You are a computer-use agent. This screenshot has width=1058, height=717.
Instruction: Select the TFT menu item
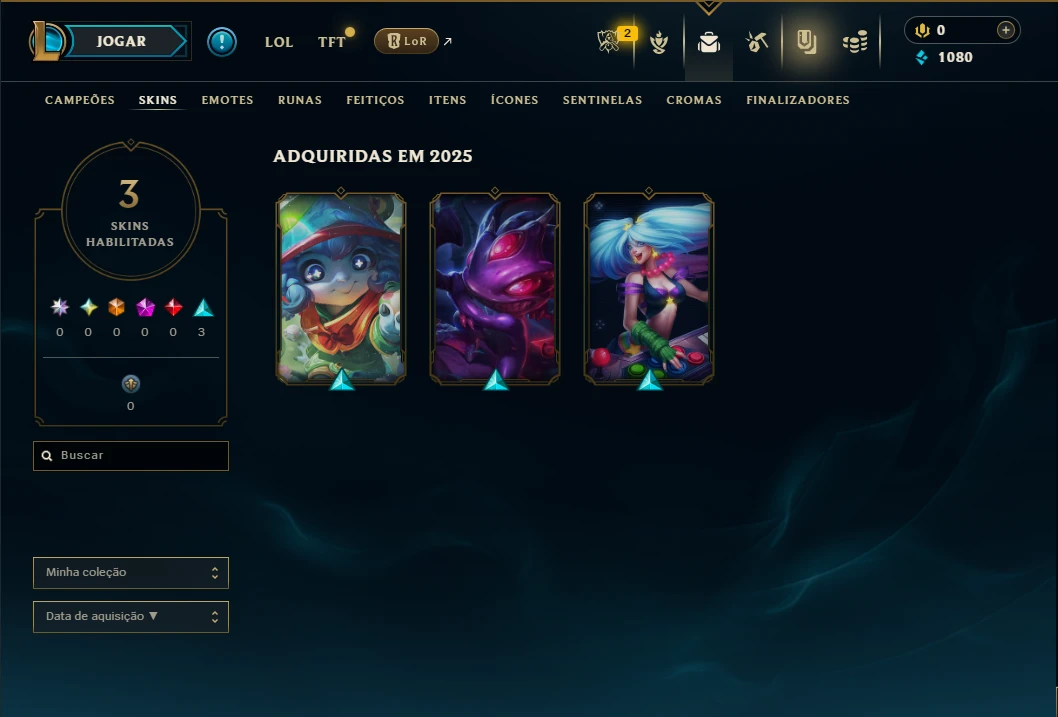(x=331, y=42)
